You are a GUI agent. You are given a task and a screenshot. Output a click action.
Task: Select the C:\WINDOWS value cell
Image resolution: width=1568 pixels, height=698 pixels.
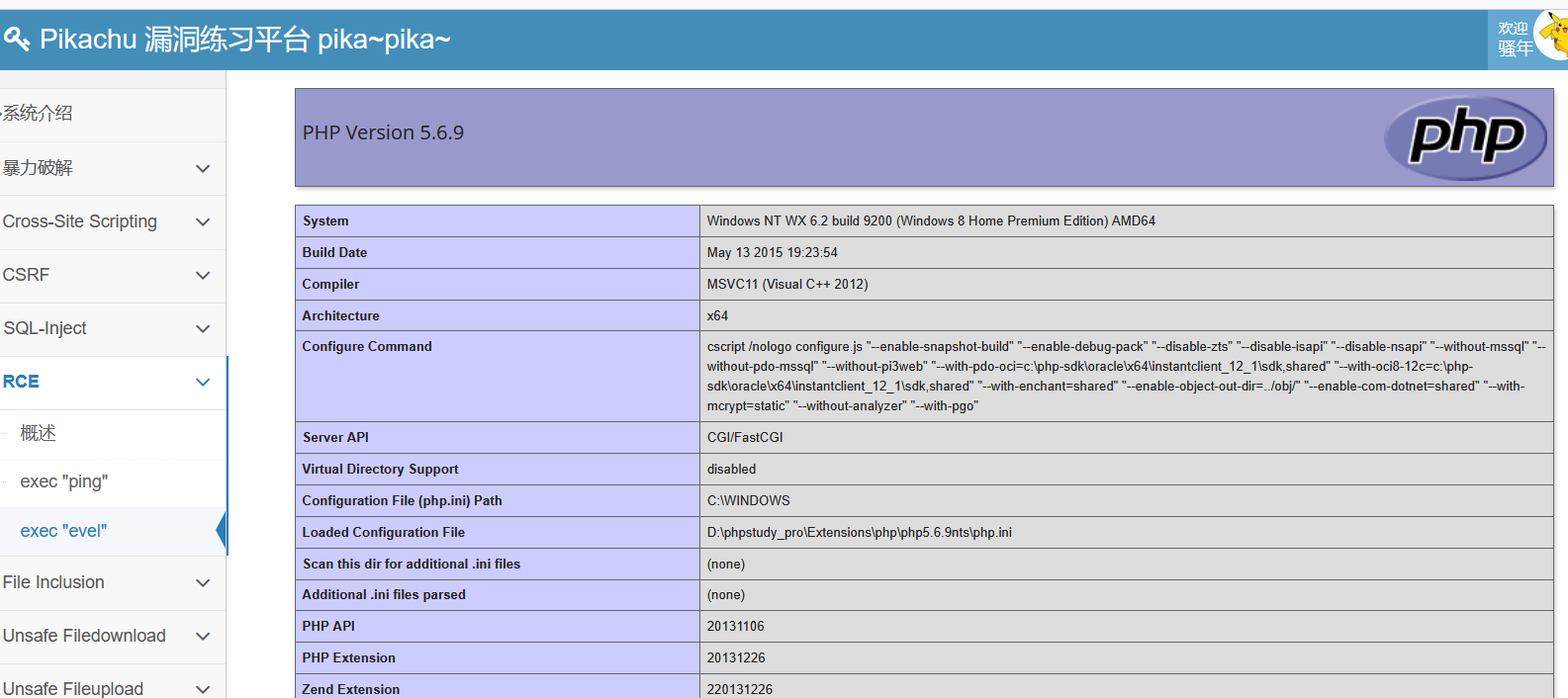(1126, 501)
